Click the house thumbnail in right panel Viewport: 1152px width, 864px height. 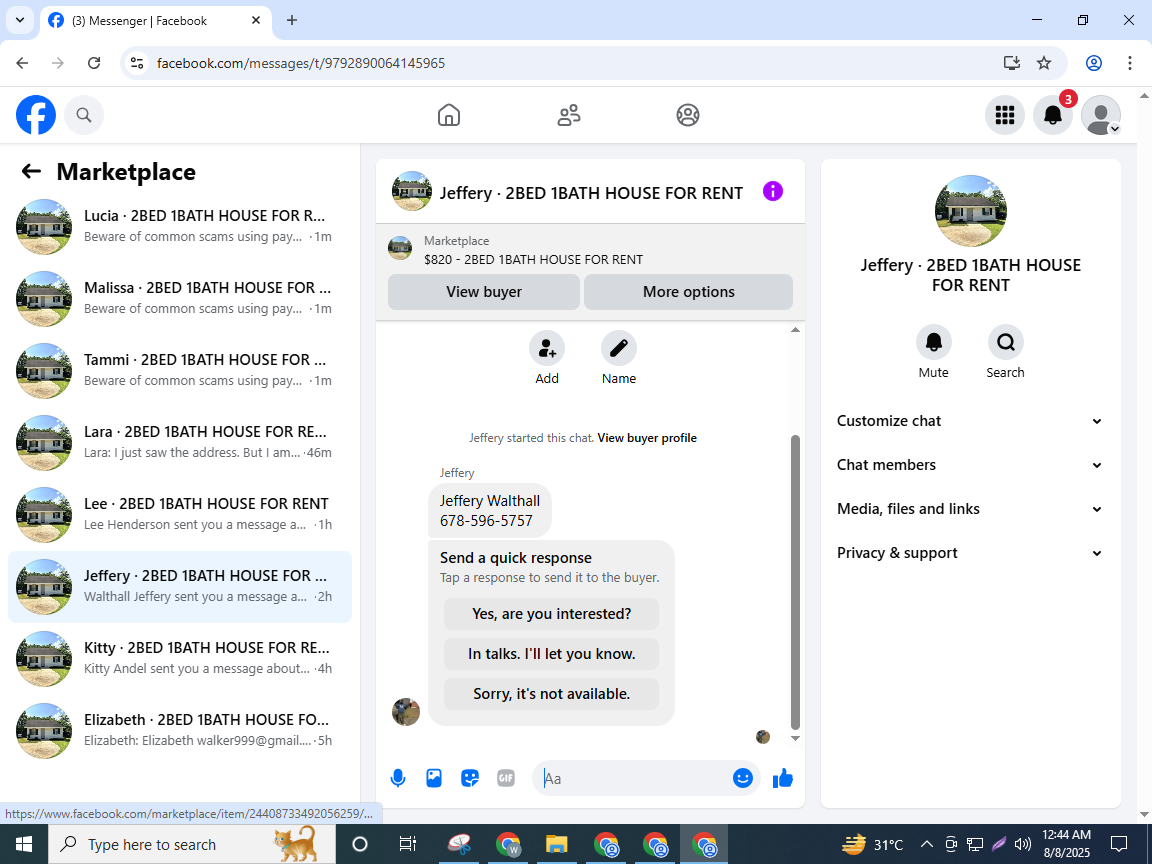[x=971, y=211]
